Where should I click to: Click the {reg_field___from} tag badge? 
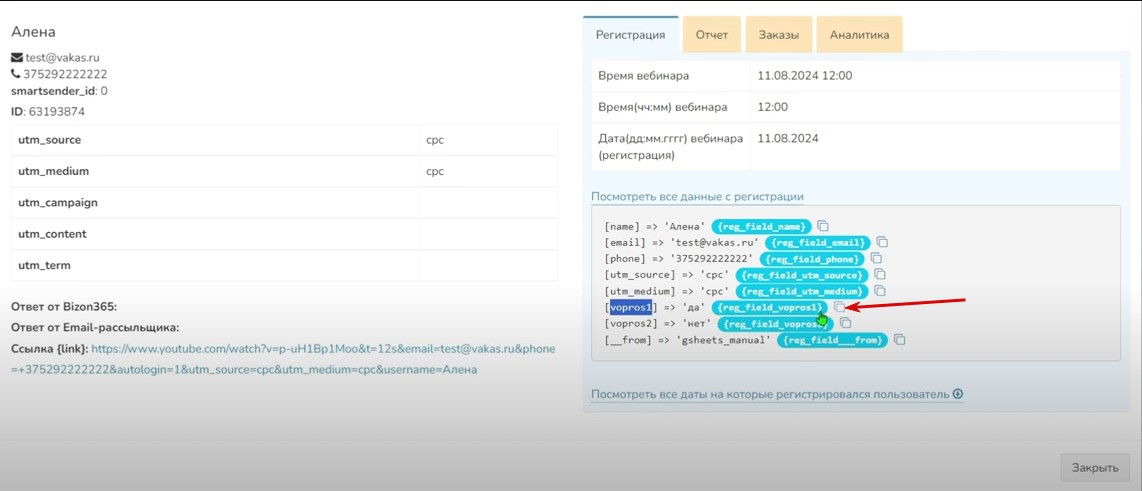coord(833,340)
